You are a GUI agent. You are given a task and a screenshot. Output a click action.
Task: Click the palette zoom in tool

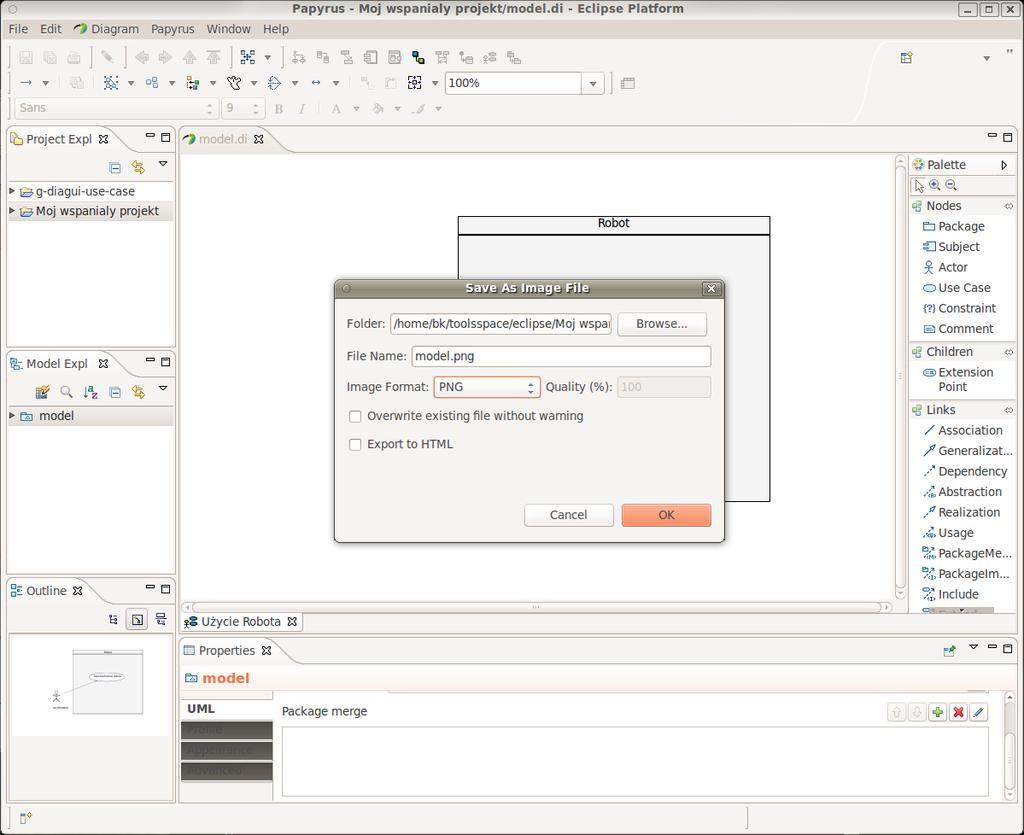pos(935,185)
